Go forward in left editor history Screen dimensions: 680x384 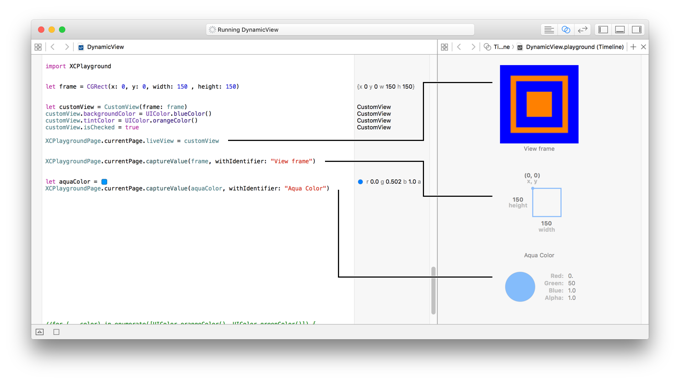click(66, 47)
